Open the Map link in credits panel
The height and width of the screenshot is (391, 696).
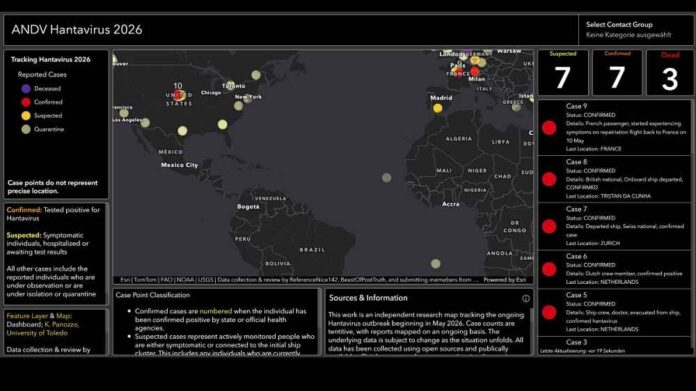[63, 316]
